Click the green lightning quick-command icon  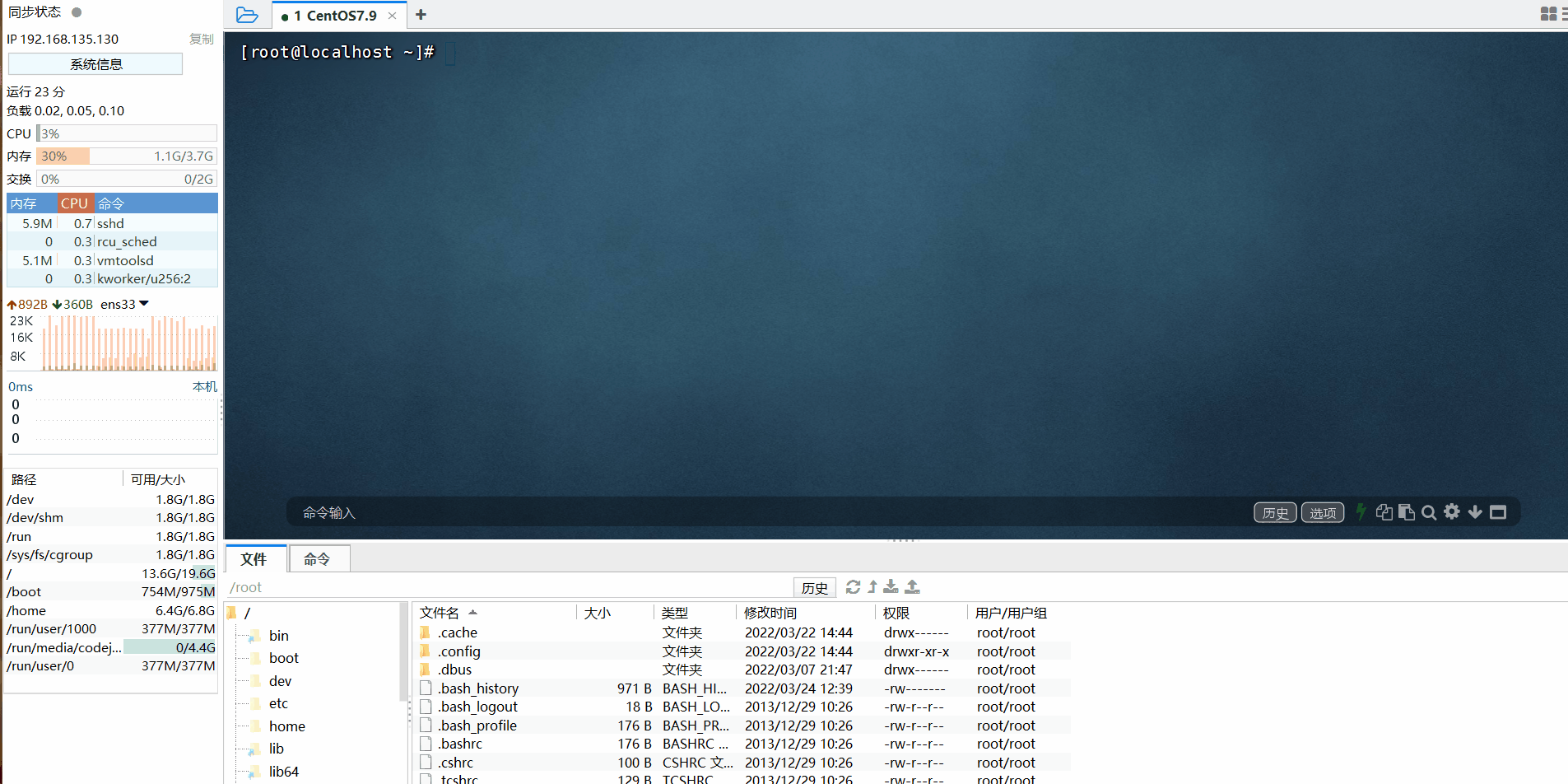tap(1361, 511)
